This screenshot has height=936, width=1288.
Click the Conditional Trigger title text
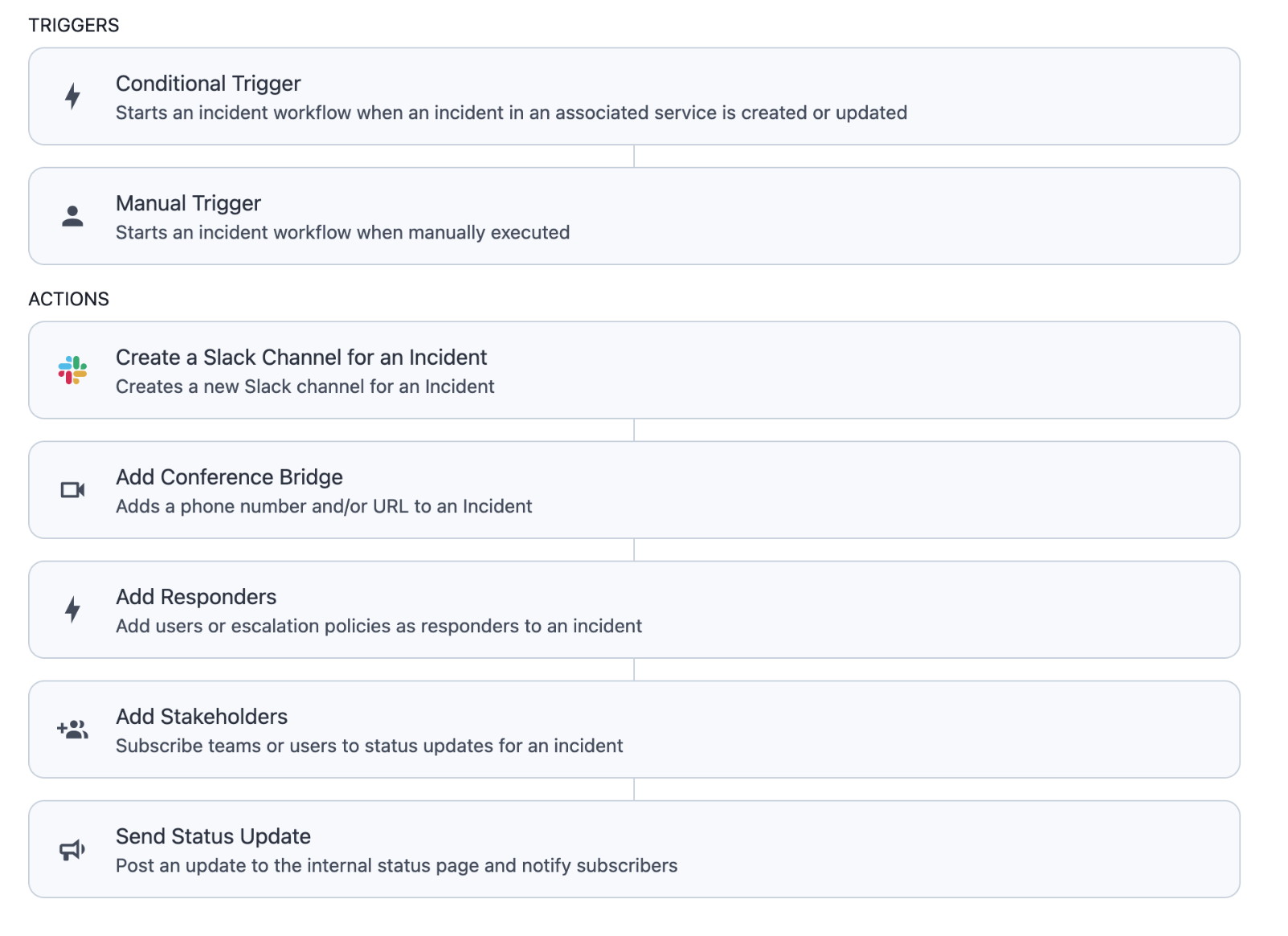(x=208, y=83)
